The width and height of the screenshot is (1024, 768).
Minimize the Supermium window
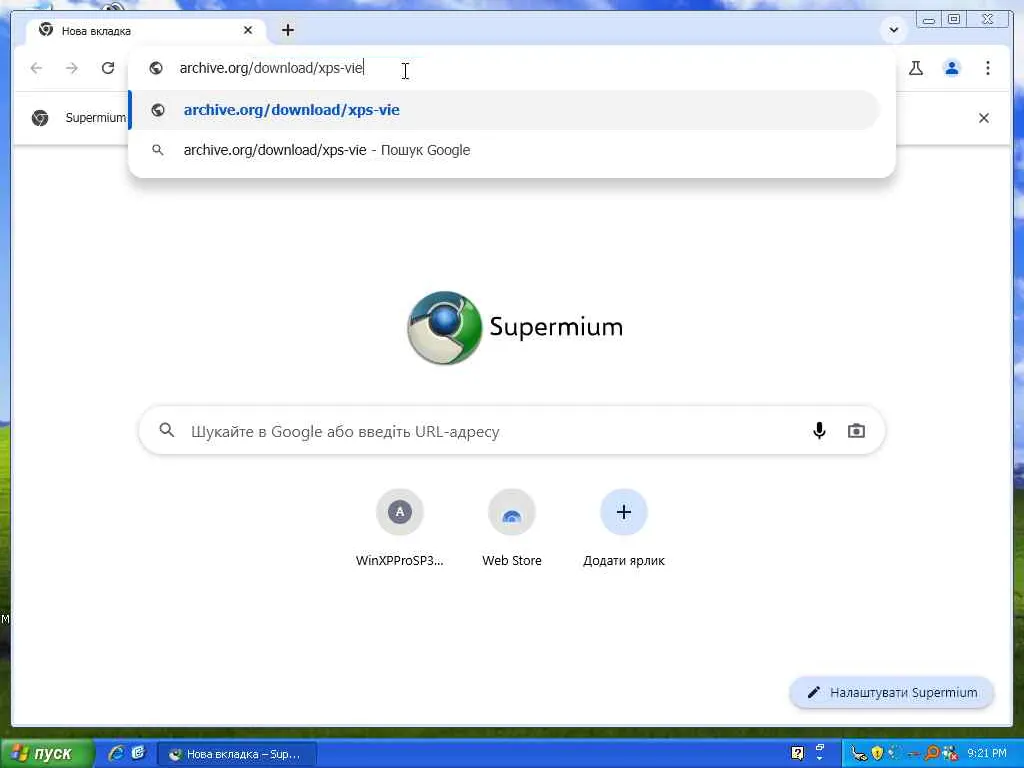[929, 20]
